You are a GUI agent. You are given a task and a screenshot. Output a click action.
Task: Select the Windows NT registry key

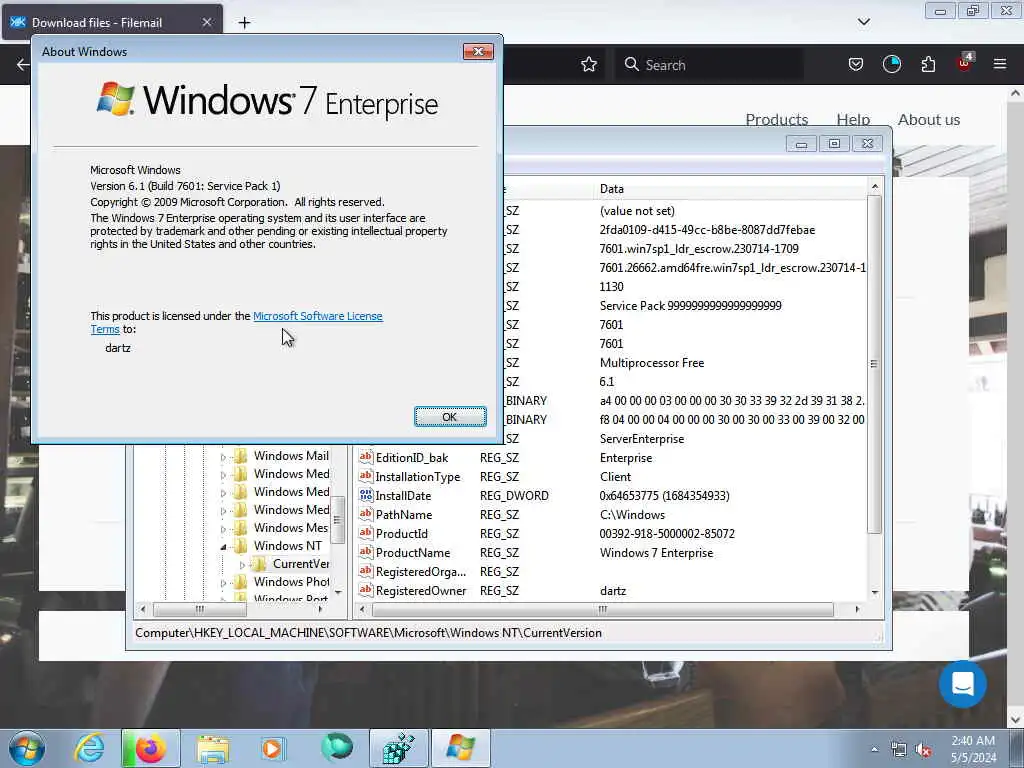(287, 545)
